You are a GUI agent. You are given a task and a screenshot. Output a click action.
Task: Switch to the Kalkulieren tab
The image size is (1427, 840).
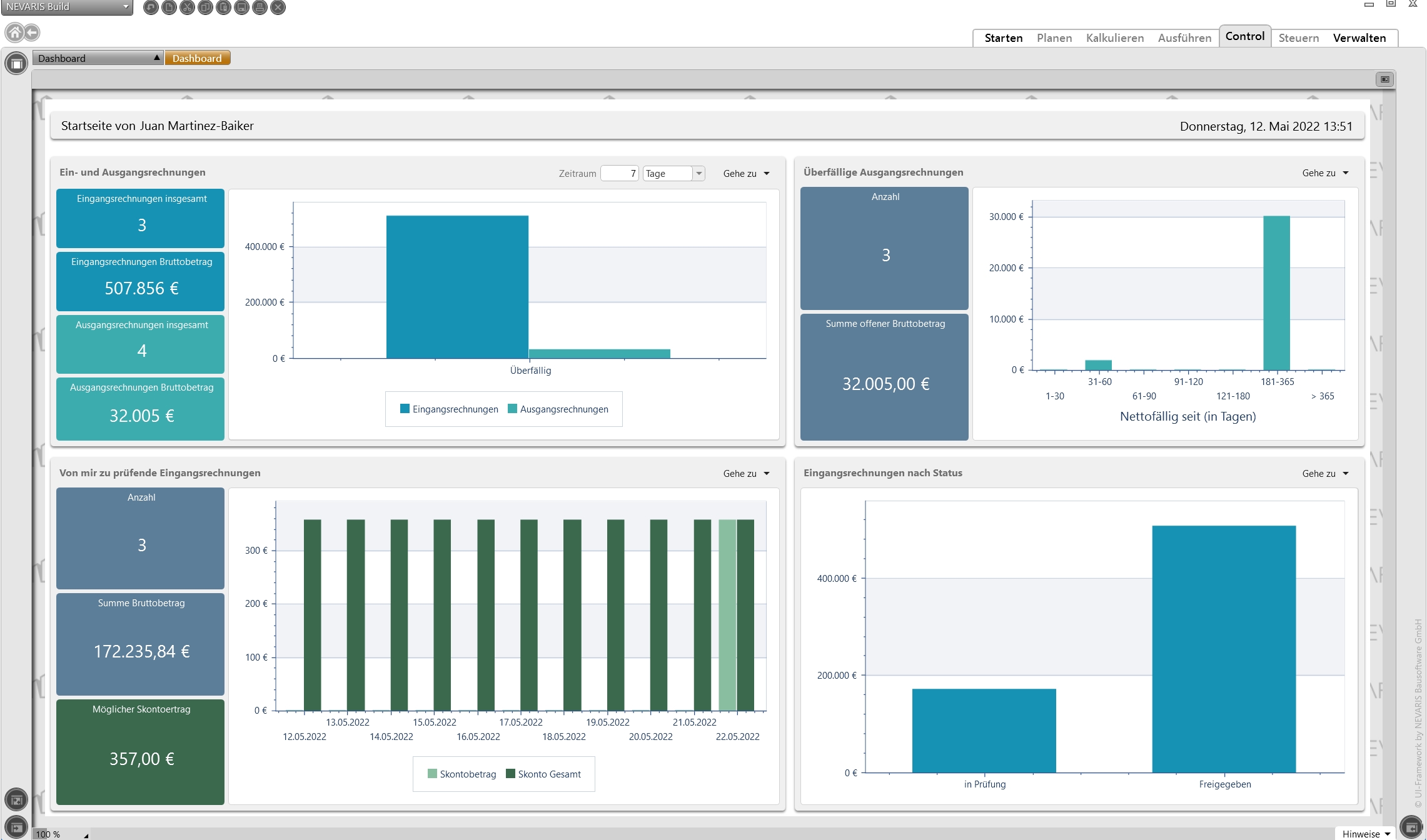coord(1114,38)
